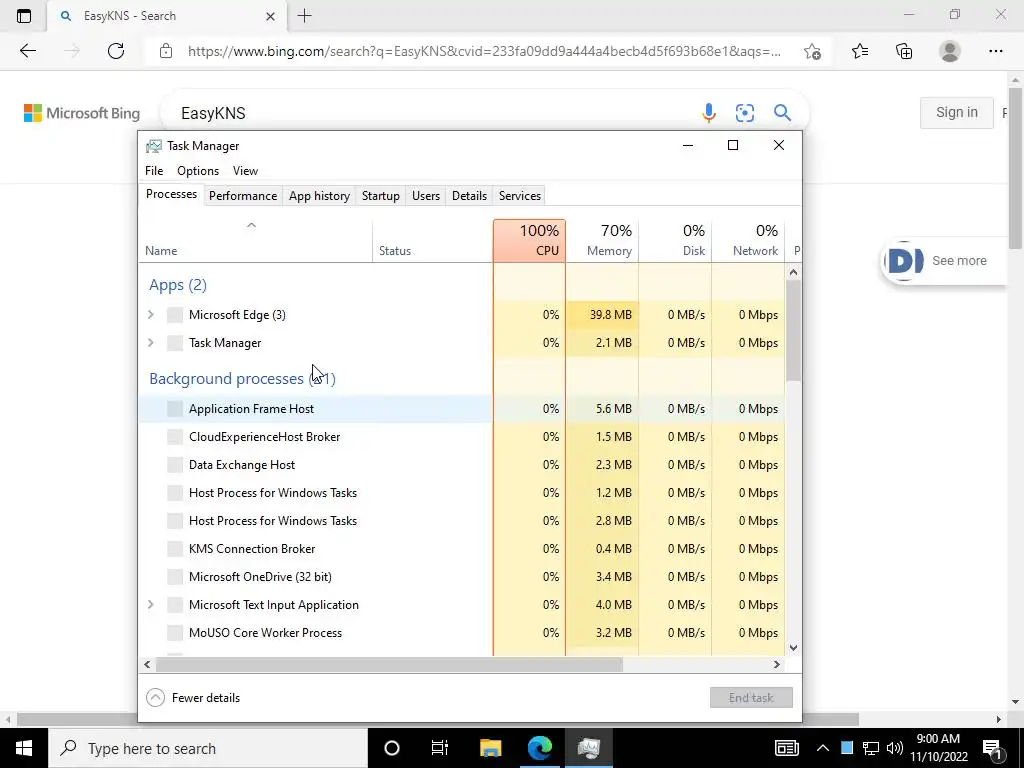The width and height of the screenshot is (1024, 768).
Task: Click the Task Manager taskbar icon
Action: coord(588,748)
